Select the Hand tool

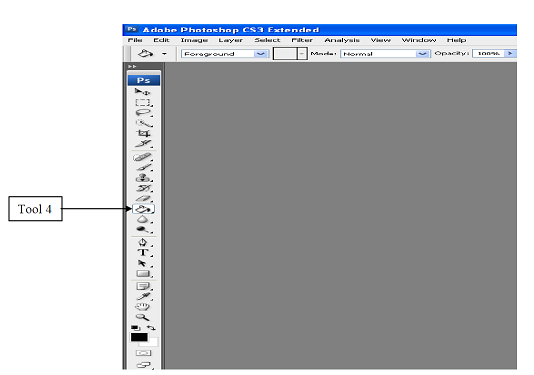(142, 307)
